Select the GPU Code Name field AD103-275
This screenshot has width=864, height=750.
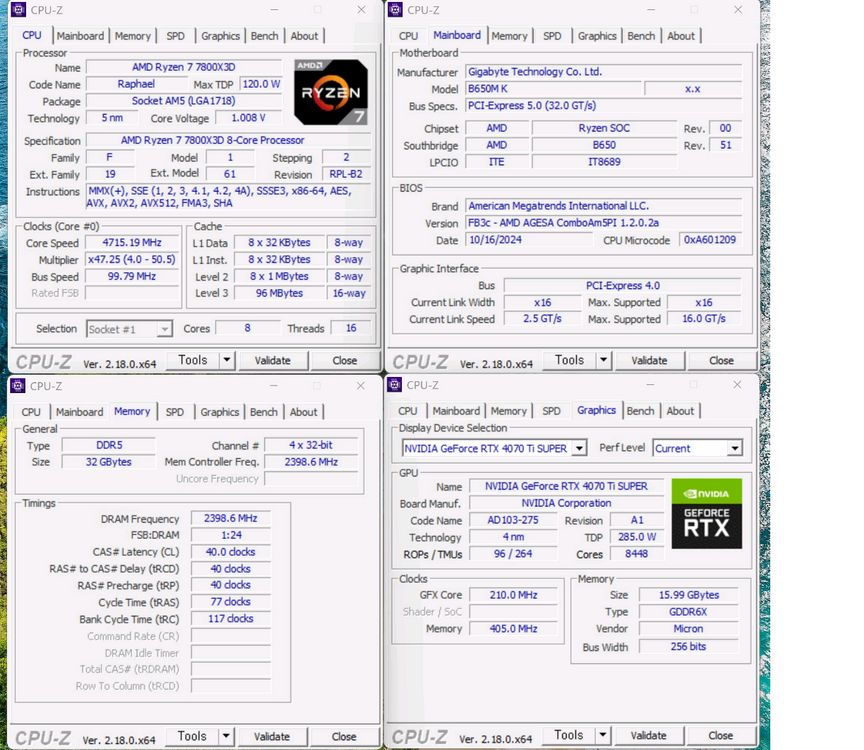[x=514, y=521]
